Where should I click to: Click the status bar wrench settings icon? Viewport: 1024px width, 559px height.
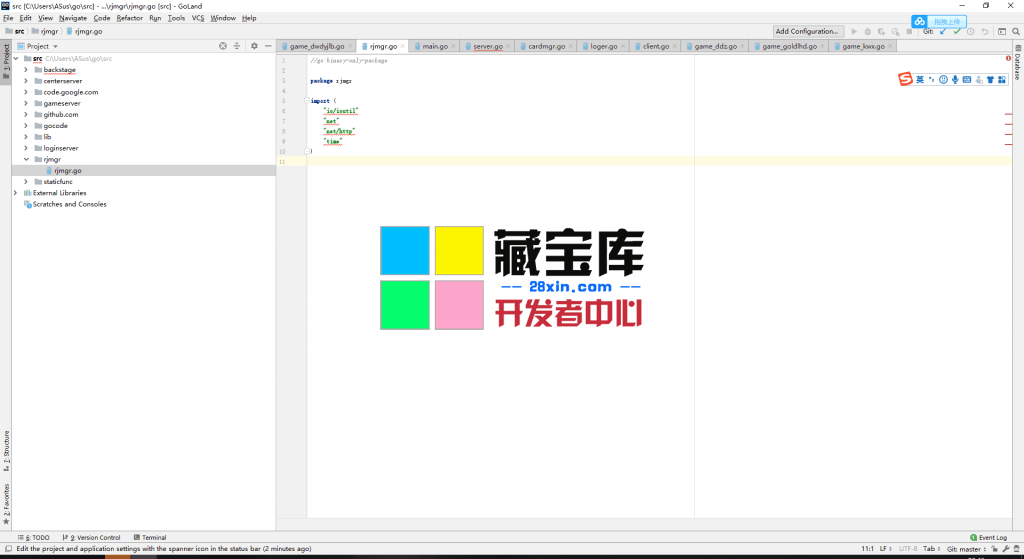[1006, 549]
